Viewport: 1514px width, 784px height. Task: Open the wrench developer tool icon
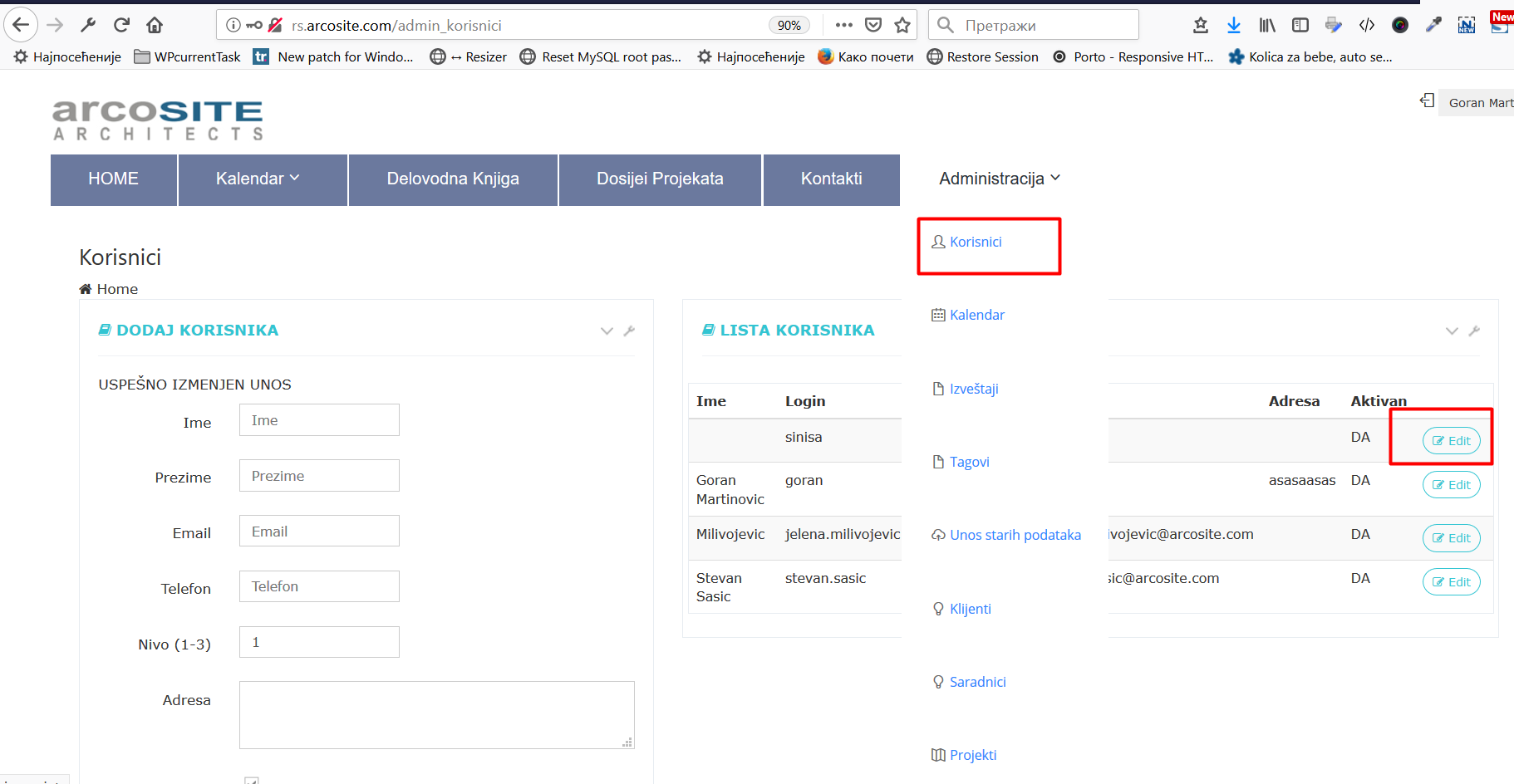coord(88,25)
